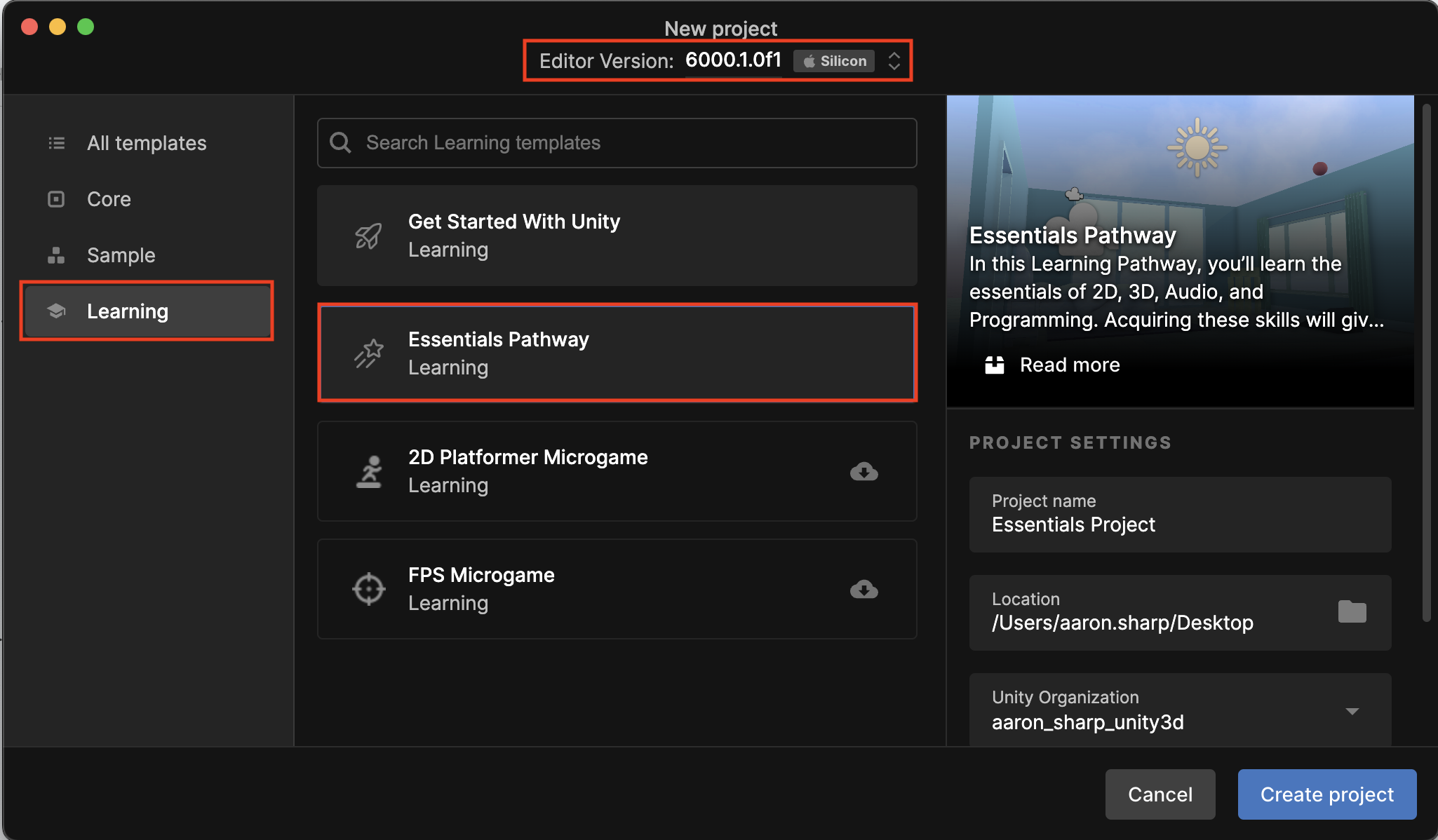
Task: Click the shooting star Essentials Pathway icon
Action: click(368, 353)
